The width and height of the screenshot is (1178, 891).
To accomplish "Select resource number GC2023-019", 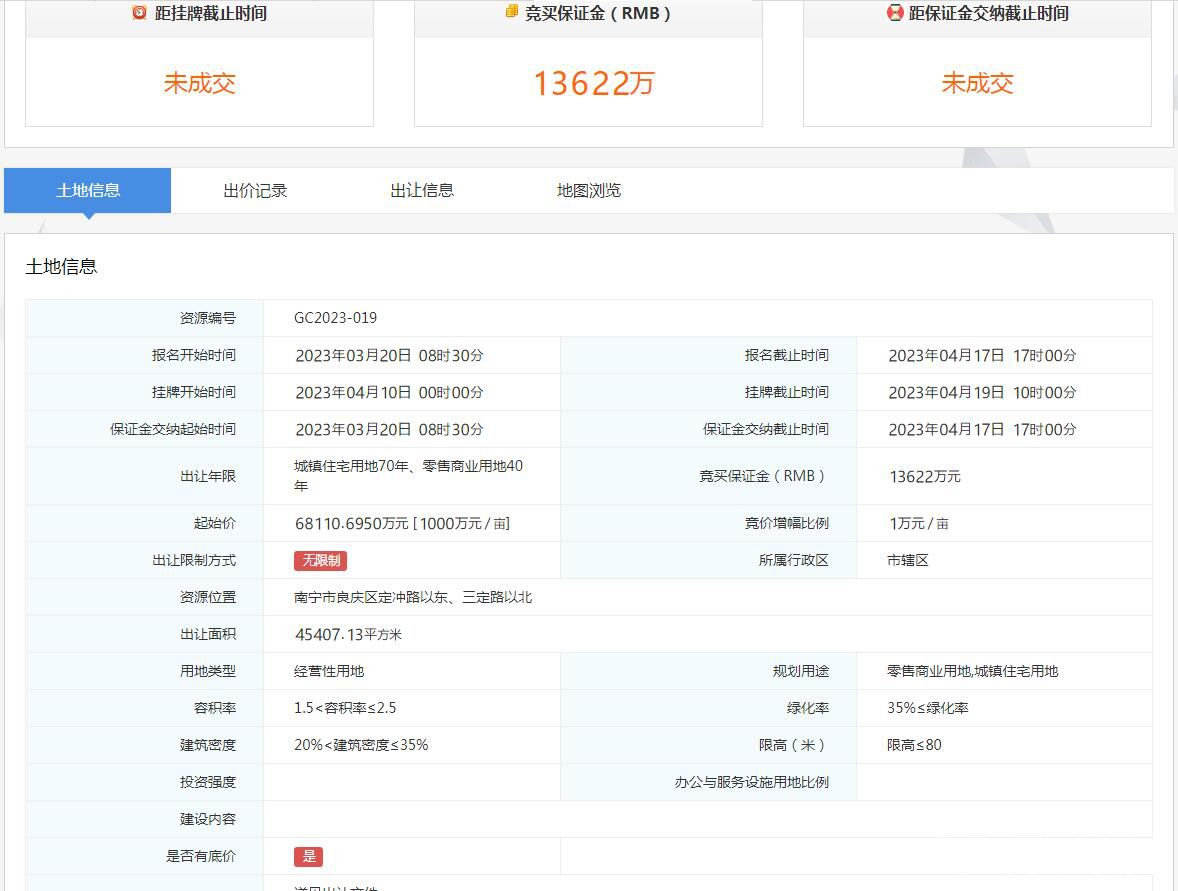I will [335, 318].
